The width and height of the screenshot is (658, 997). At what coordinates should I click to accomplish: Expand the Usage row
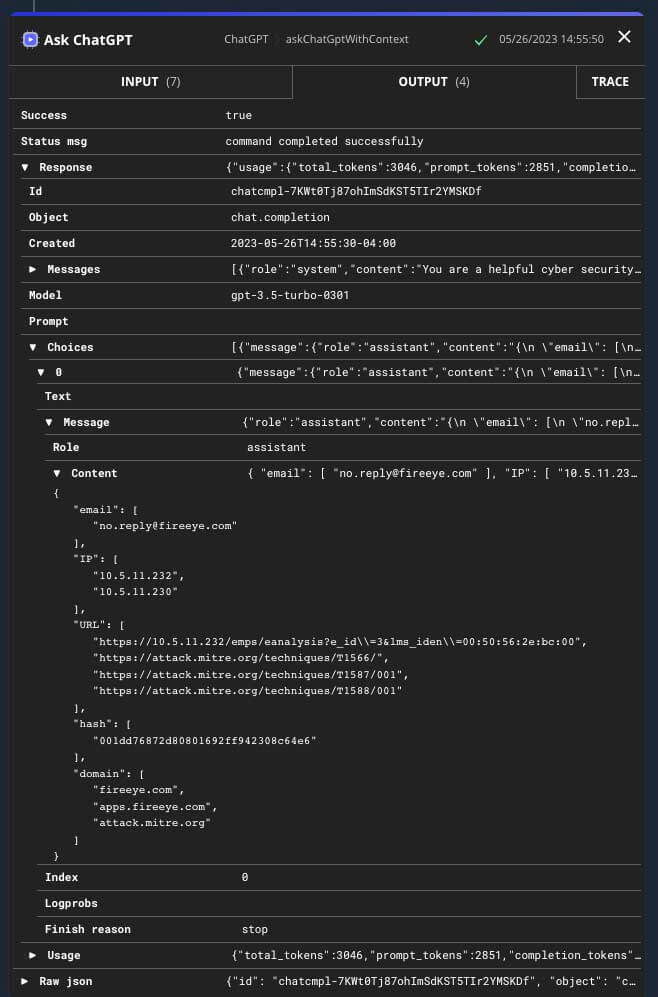(33, 956)
